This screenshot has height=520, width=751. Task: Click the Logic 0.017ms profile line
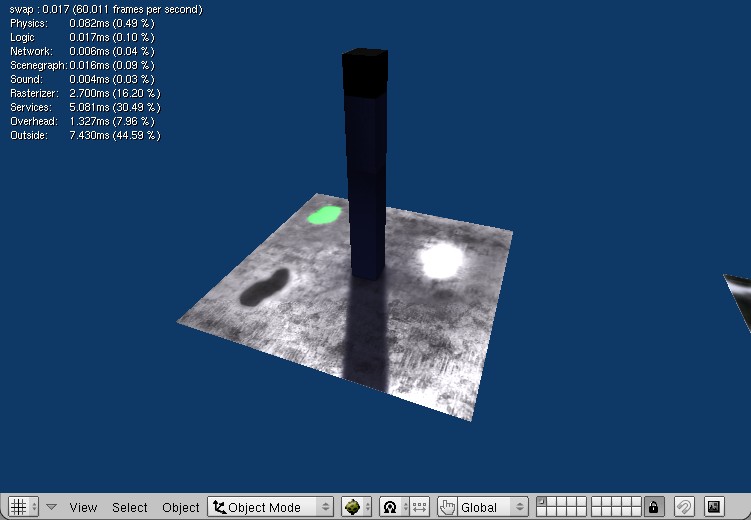(x=82, y=37)
